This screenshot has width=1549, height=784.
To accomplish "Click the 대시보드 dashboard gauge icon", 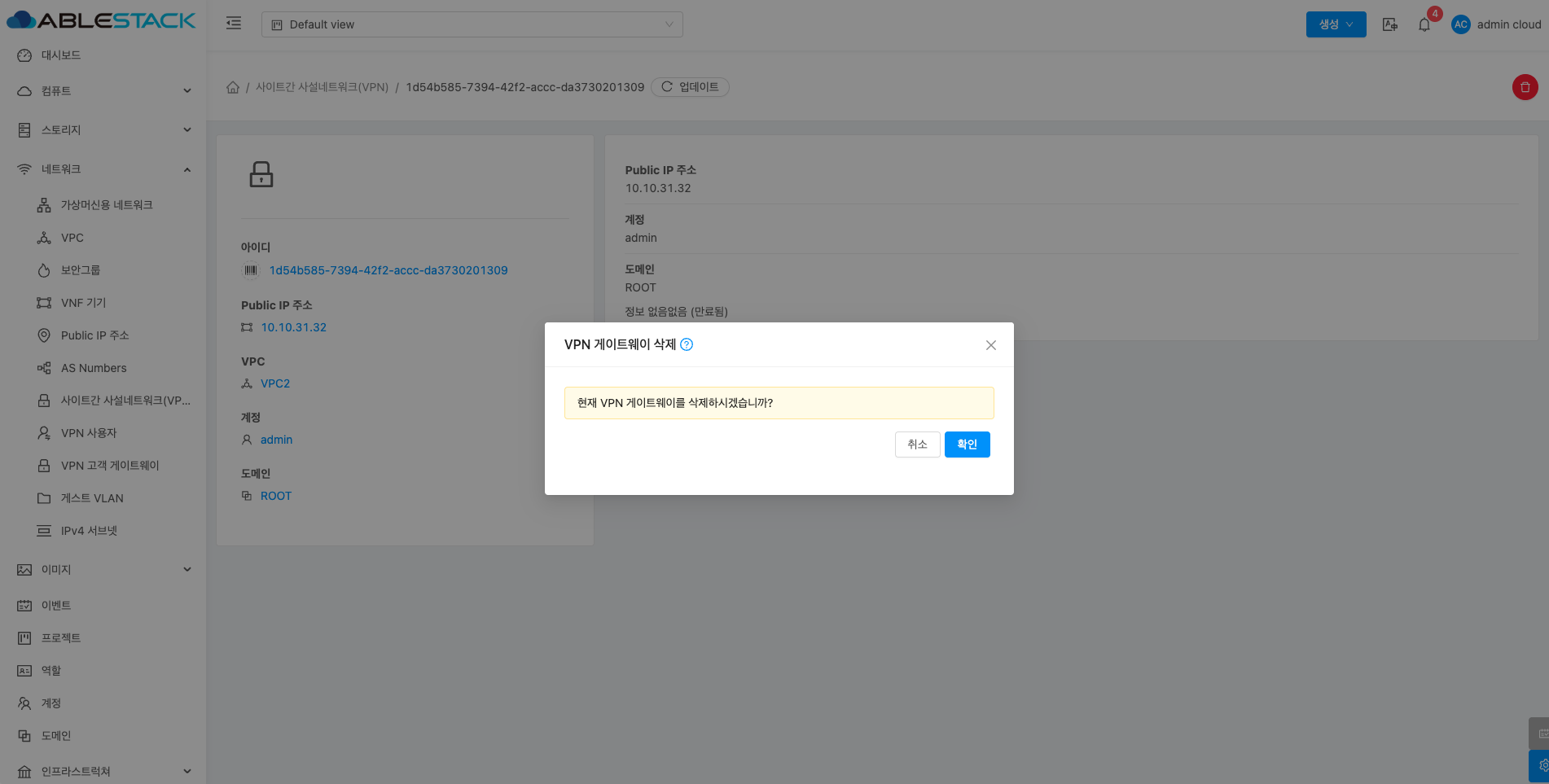I will pyautogui.click(x=24, y=55).
